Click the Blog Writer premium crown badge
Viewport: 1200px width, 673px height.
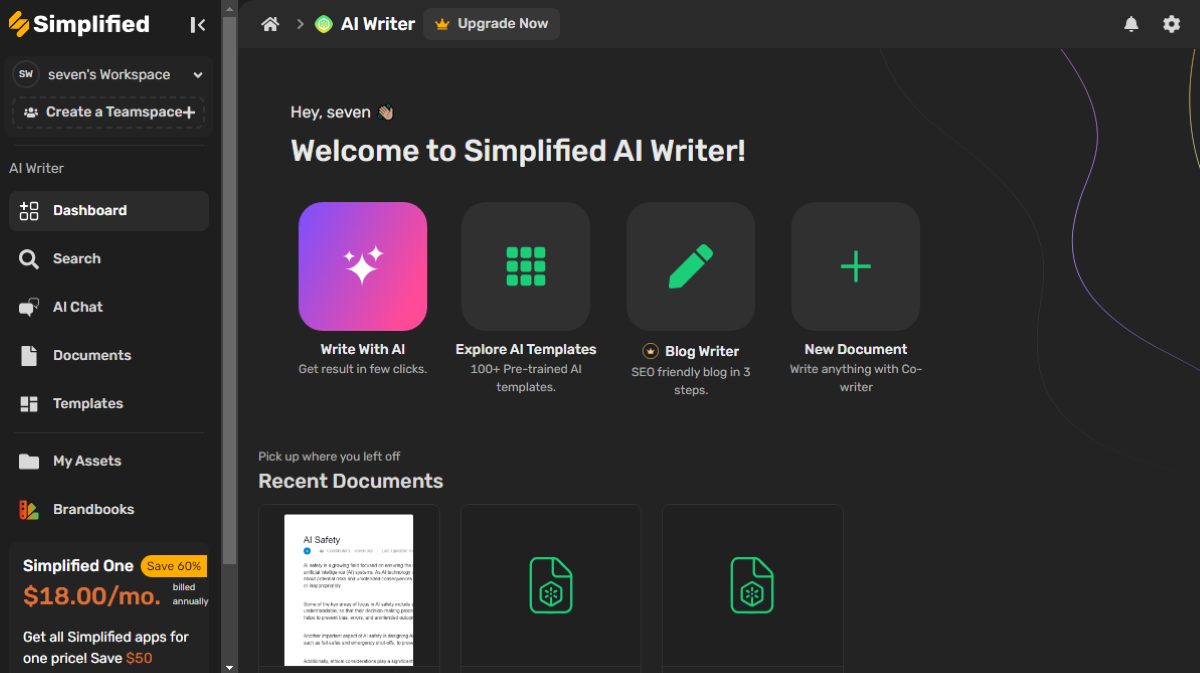tap(651, 351)
